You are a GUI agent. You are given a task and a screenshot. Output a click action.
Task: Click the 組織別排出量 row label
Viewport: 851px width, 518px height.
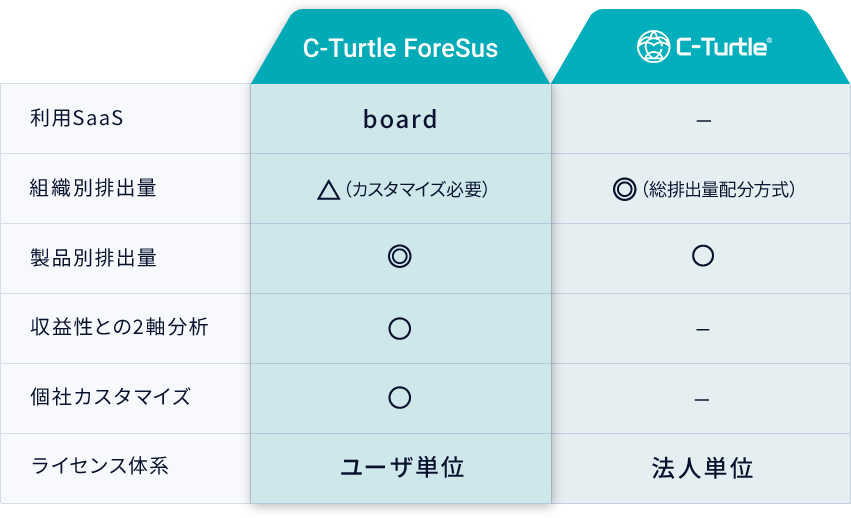[x=94, y=188]
